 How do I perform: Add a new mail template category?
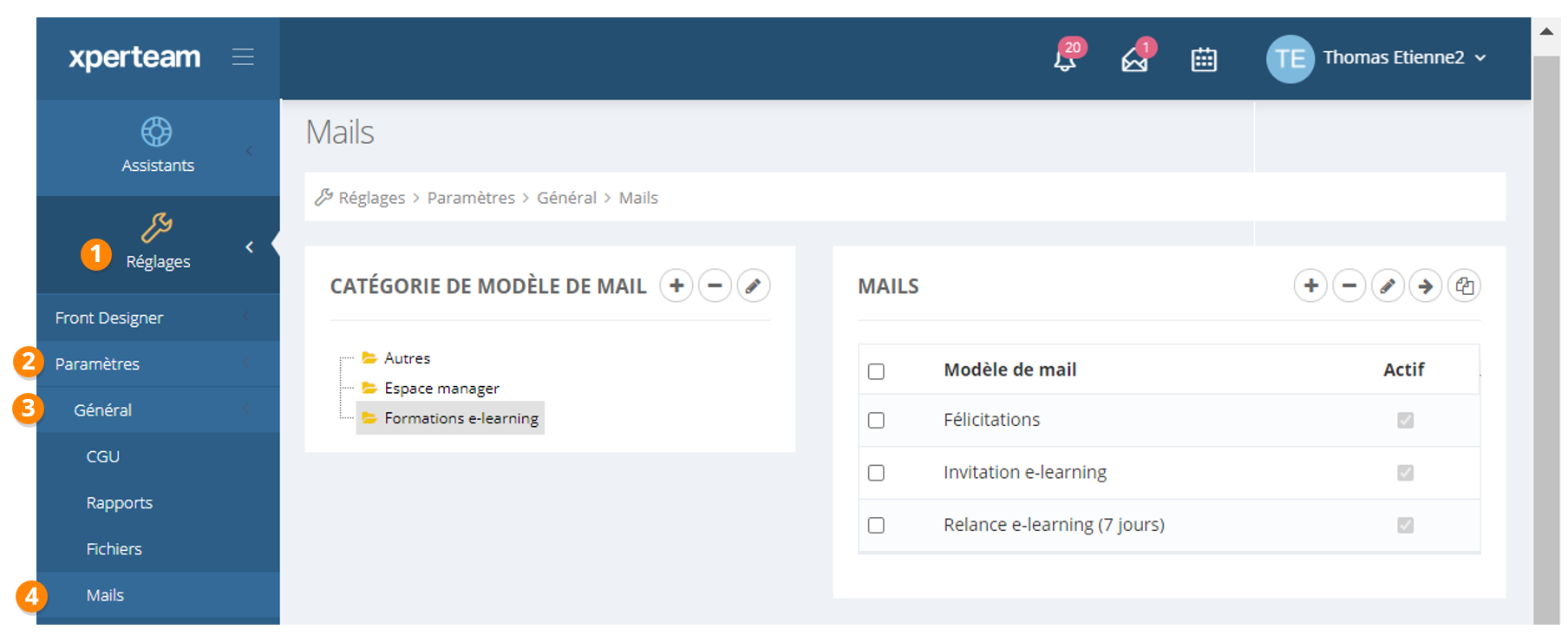[676, 285]
